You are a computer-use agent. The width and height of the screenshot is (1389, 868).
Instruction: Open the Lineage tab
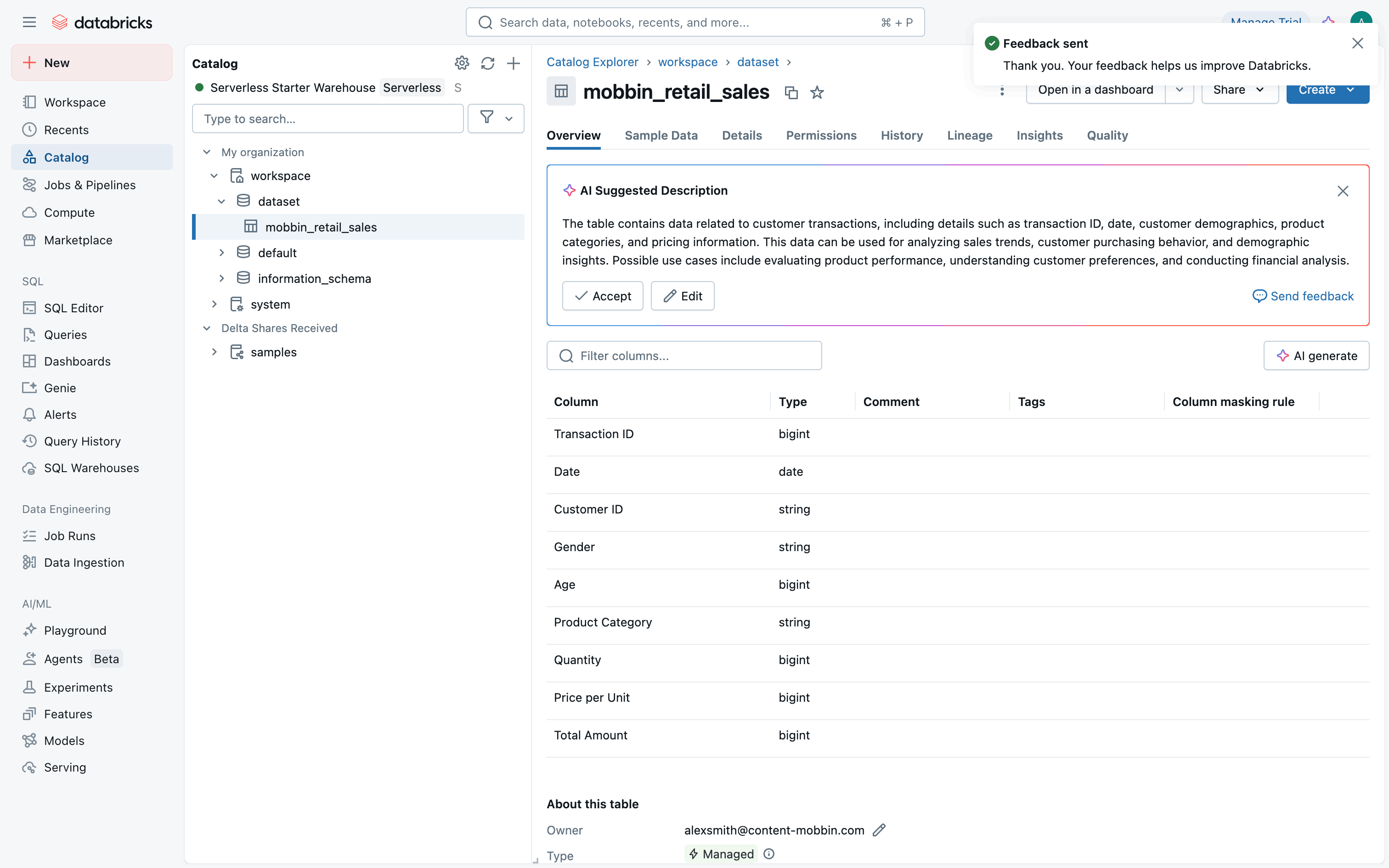(969, 135)
